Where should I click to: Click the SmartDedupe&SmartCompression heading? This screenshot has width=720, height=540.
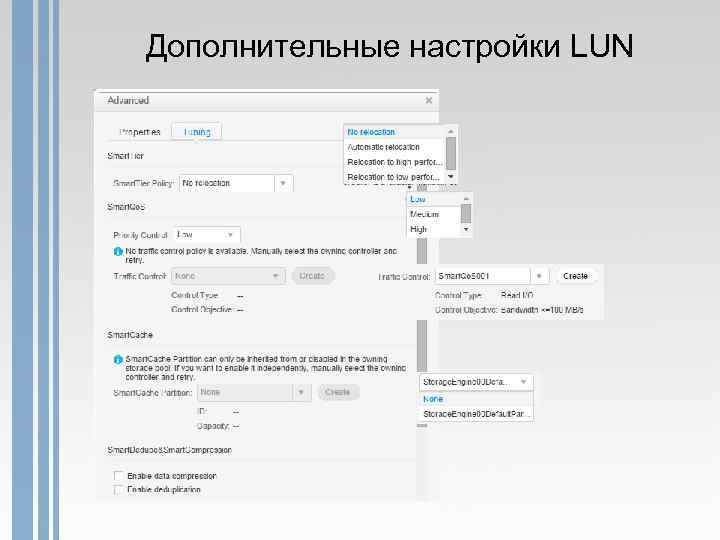[x=169, y=450]
